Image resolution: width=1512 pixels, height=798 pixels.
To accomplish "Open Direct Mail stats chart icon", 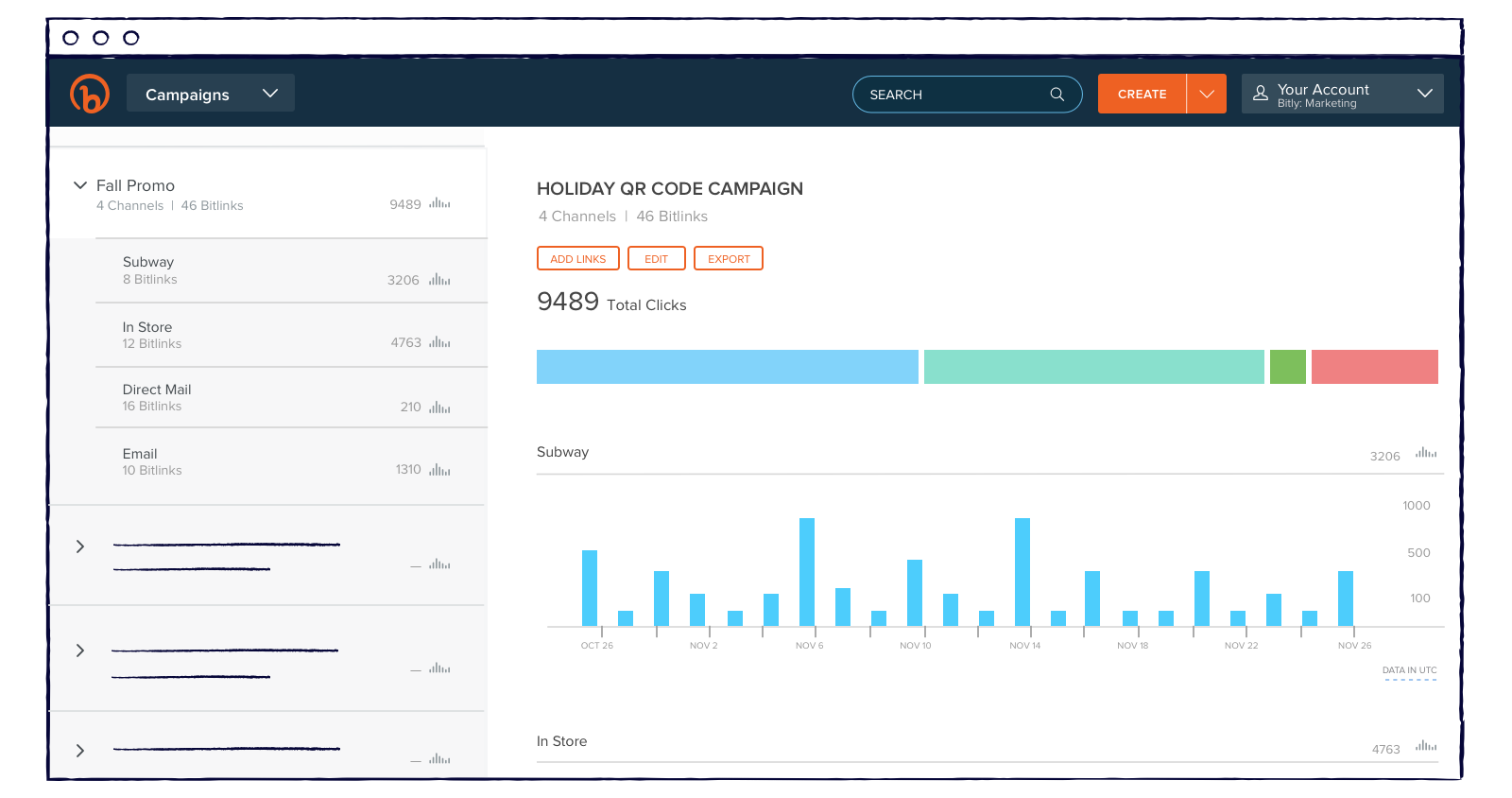I will [439, 408].
